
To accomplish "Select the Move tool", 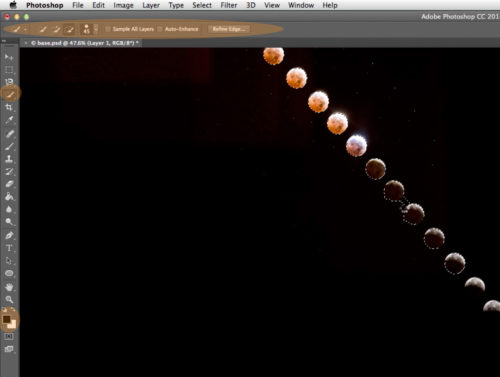I will point(9,57).
